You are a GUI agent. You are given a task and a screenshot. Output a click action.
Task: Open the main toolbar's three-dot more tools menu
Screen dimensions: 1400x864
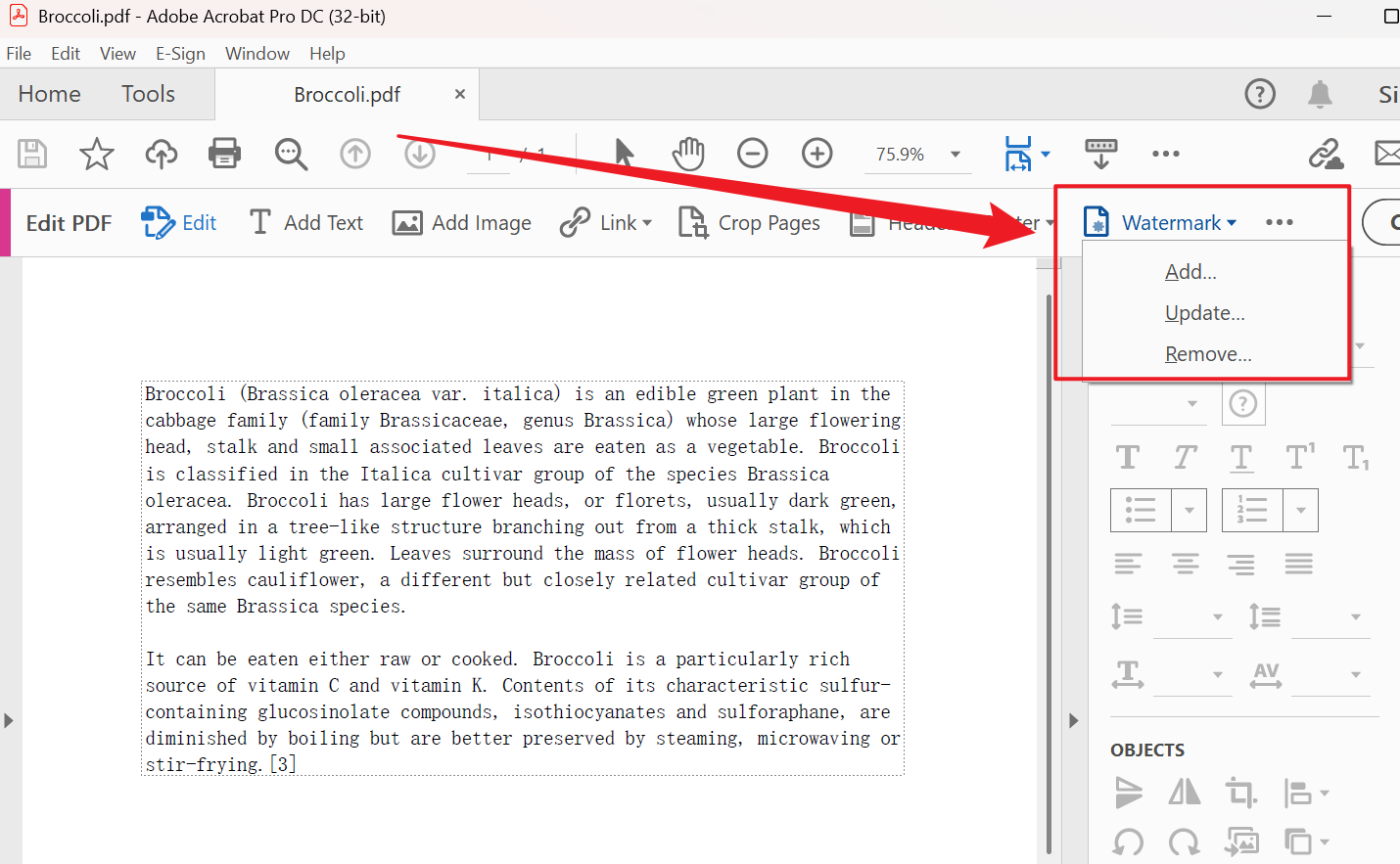click(1166, 154)
